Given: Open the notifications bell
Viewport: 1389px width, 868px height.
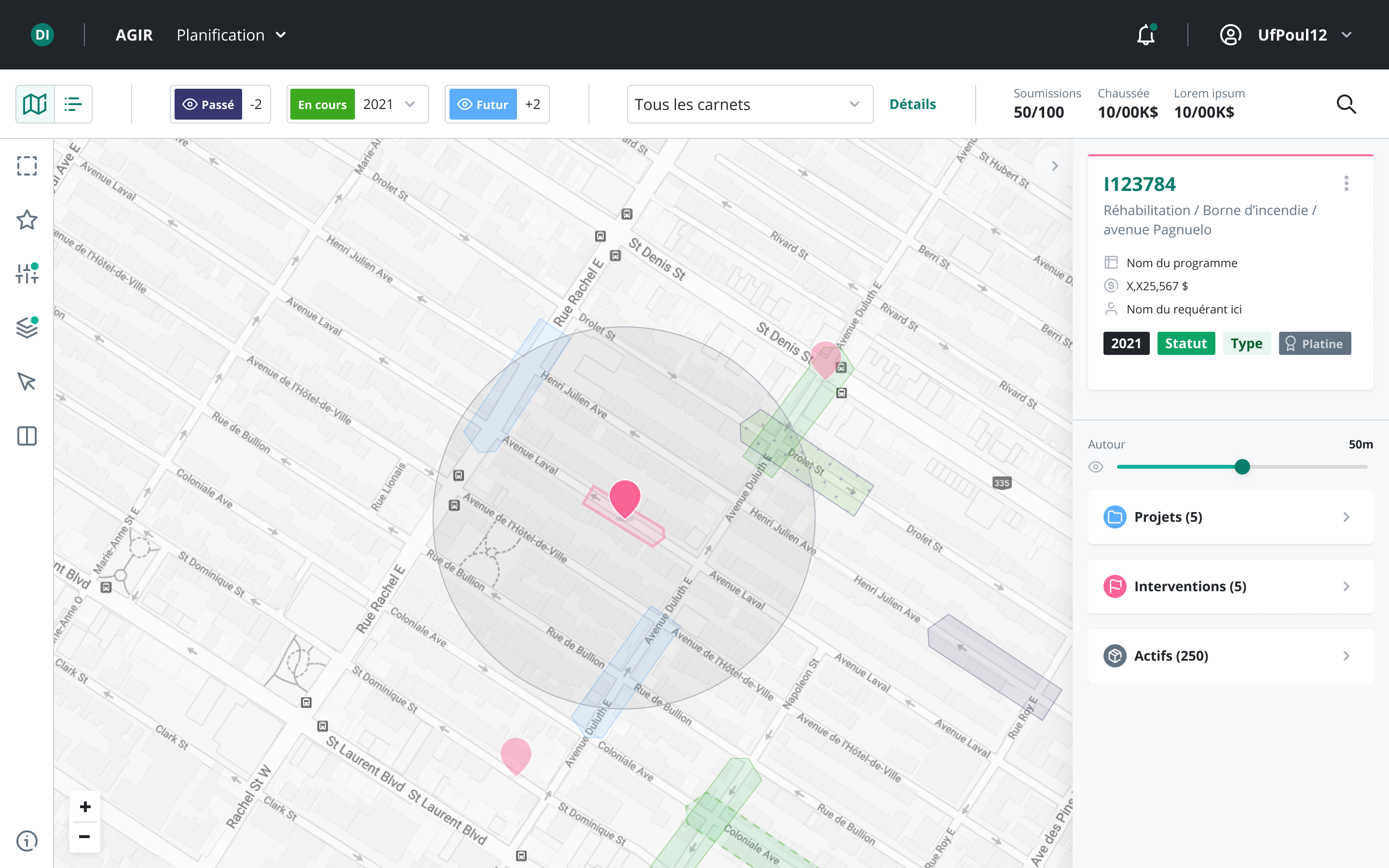Looking at the screenshot, I should [x=1145, y=35].
